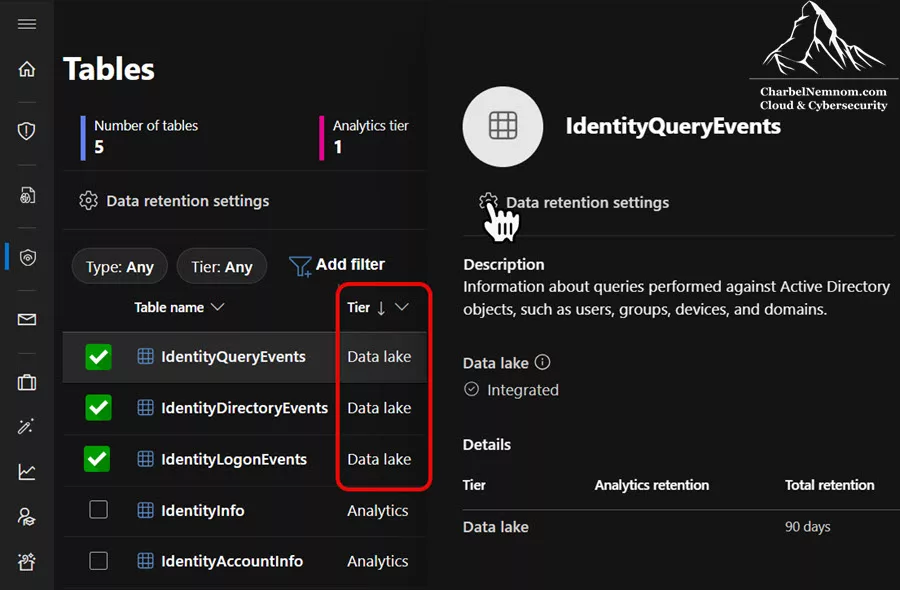The height and width of the screenshot is (590, 900).
Task: Click the 90 days total retention value
Action: tap(808, 526)
